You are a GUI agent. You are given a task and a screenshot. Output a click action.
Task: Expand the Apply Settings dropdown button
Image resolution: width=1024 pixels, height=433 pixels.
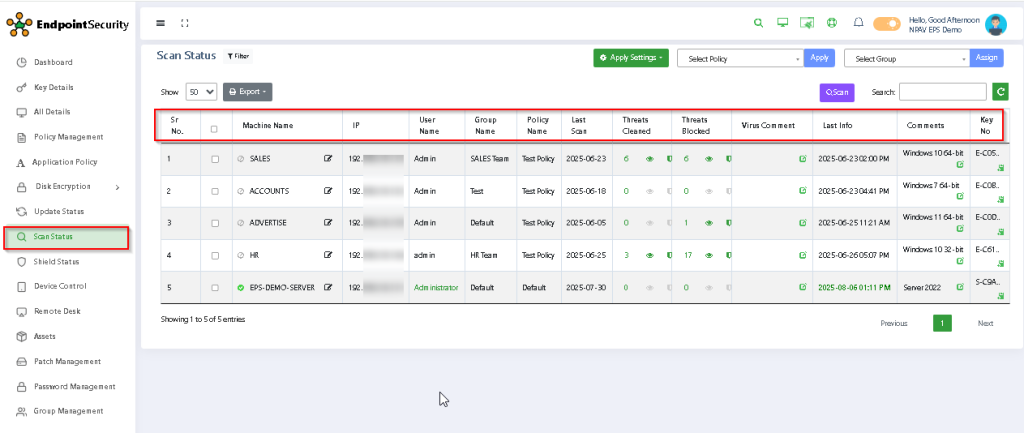[632, 58]
